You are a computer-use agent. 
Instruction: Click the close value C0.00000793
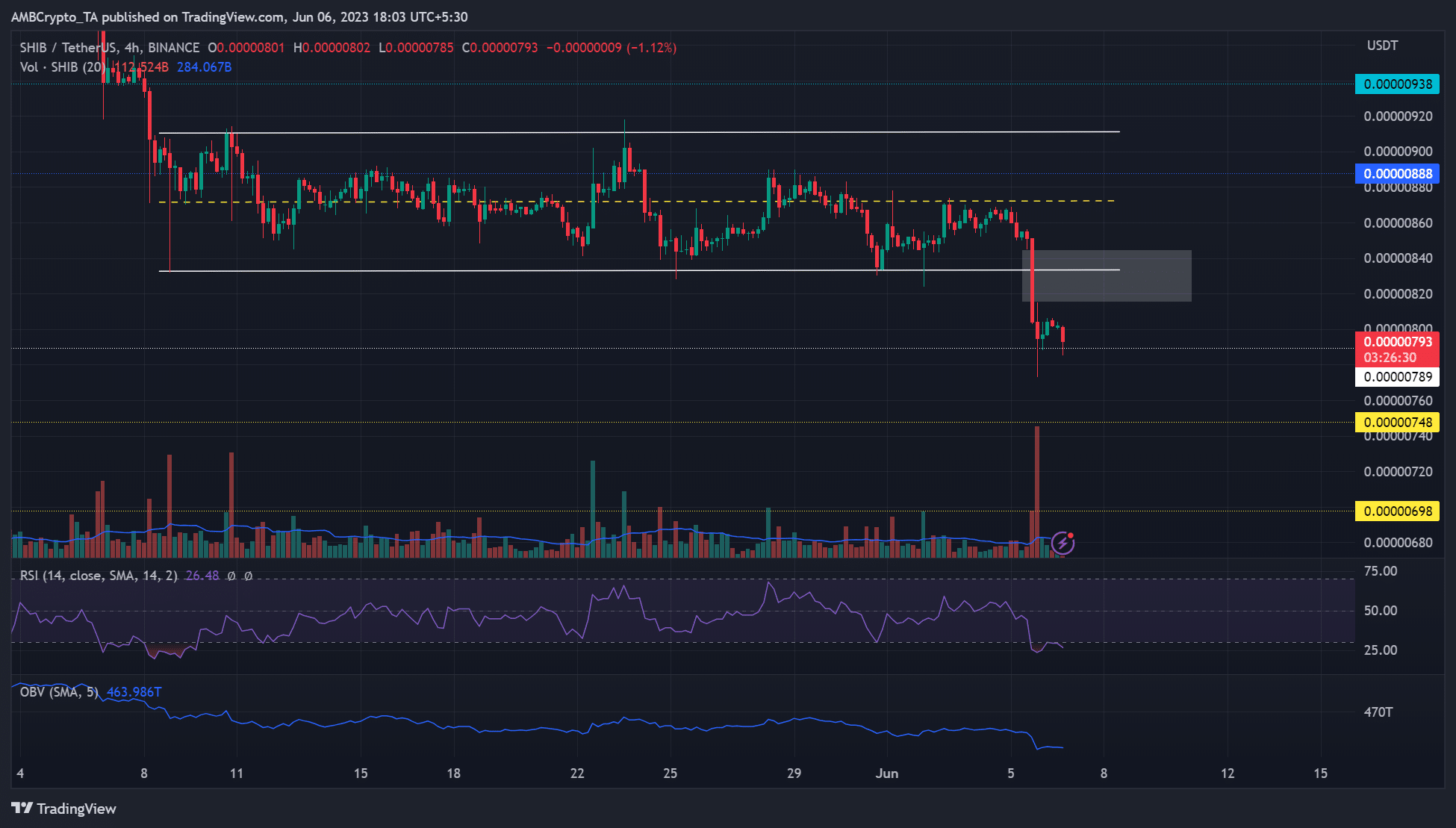500,48
